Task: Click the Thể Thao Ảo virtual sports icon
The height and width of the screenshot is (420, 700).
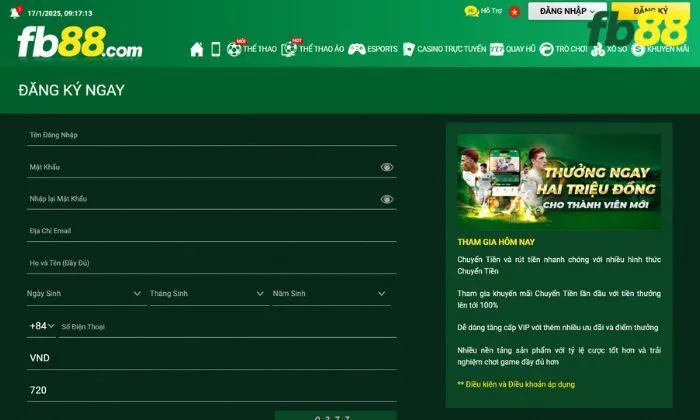Action: point(289,49)
